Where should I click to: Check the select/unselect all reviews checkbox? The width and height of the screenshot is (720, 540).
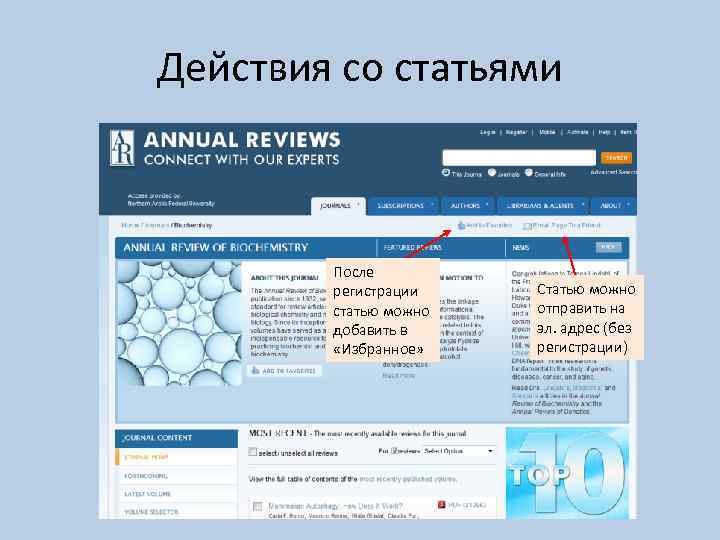[x=253, y=452]
